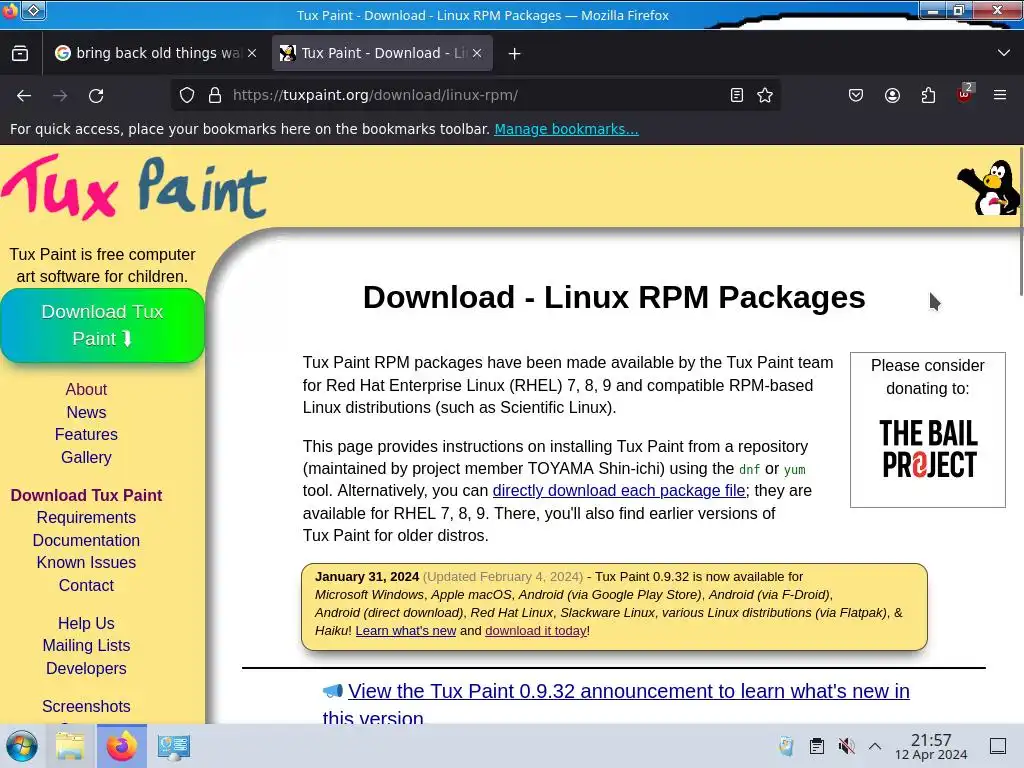The width and height of the screenshot is (1024, 768).
Task: Open the Firefox hamburger menu
Action: click(1000, 95)
